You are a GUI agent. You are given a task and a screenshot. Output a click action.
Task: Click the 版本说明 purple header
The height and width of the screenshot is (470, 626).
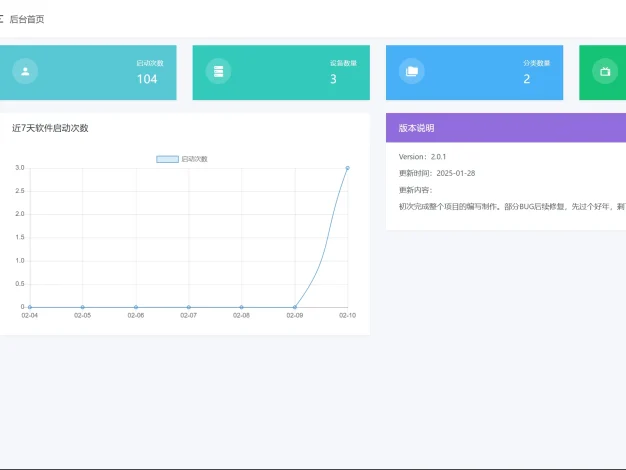pos(505,128)
